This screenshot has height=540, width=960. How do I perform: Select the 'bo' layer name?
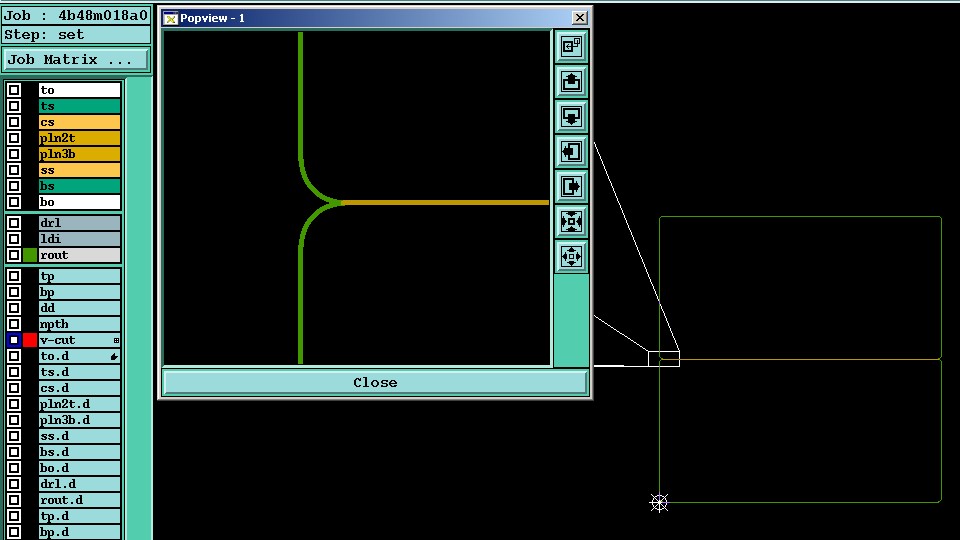(x=80, y=202)
